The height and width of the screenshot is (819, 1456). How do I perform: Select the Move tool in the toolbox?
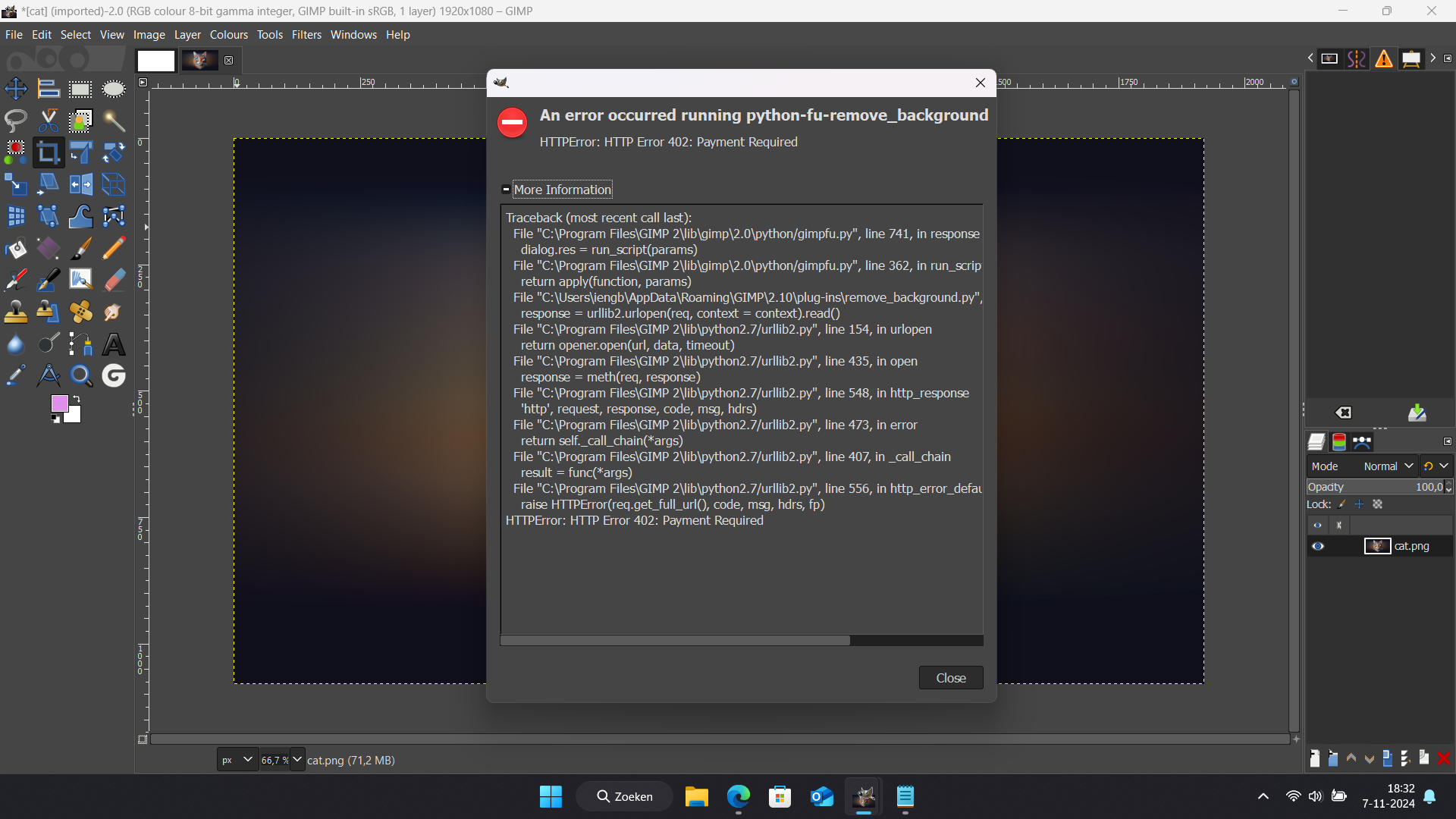16,89
